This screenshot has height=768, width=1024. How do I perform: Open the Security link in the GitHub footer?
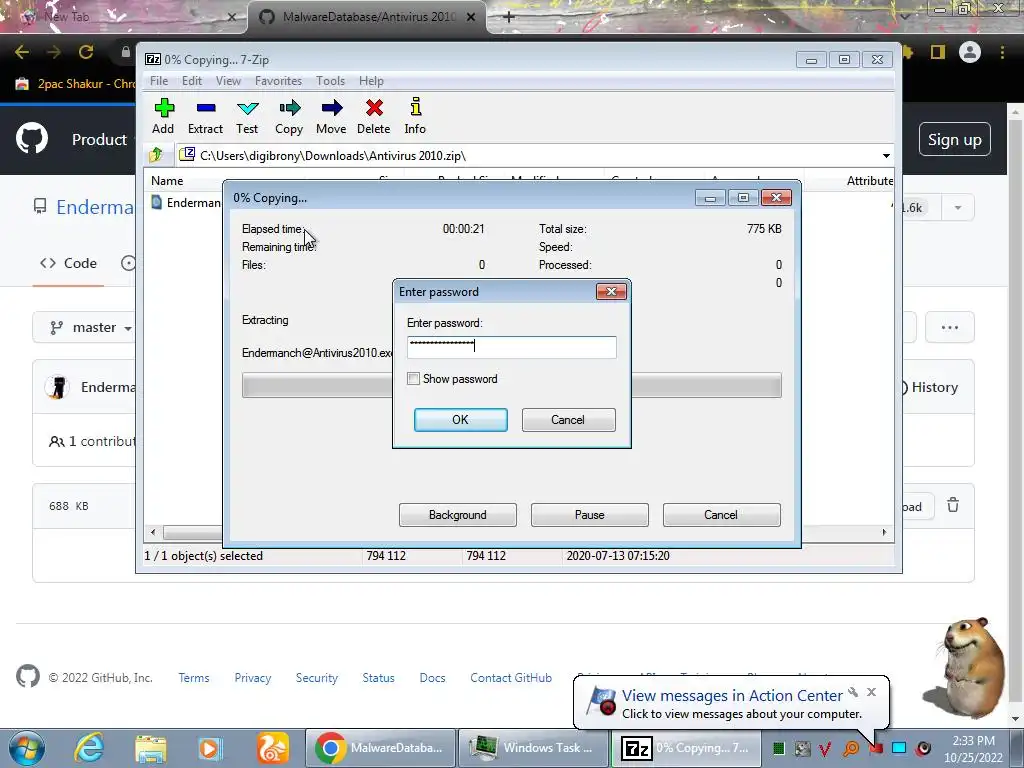tap(317, 678)
